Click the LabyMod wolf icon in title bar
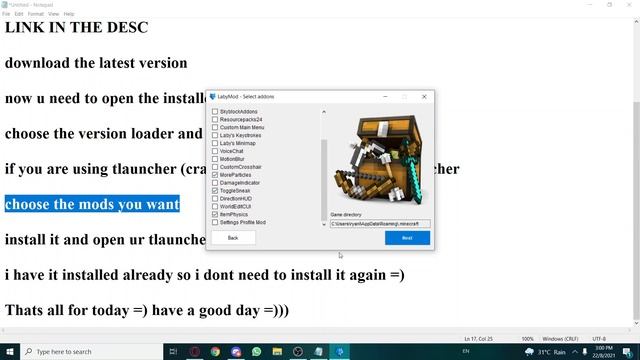This screenshot has width=640, height=360. pyautogui.click(x=212, y=97)
